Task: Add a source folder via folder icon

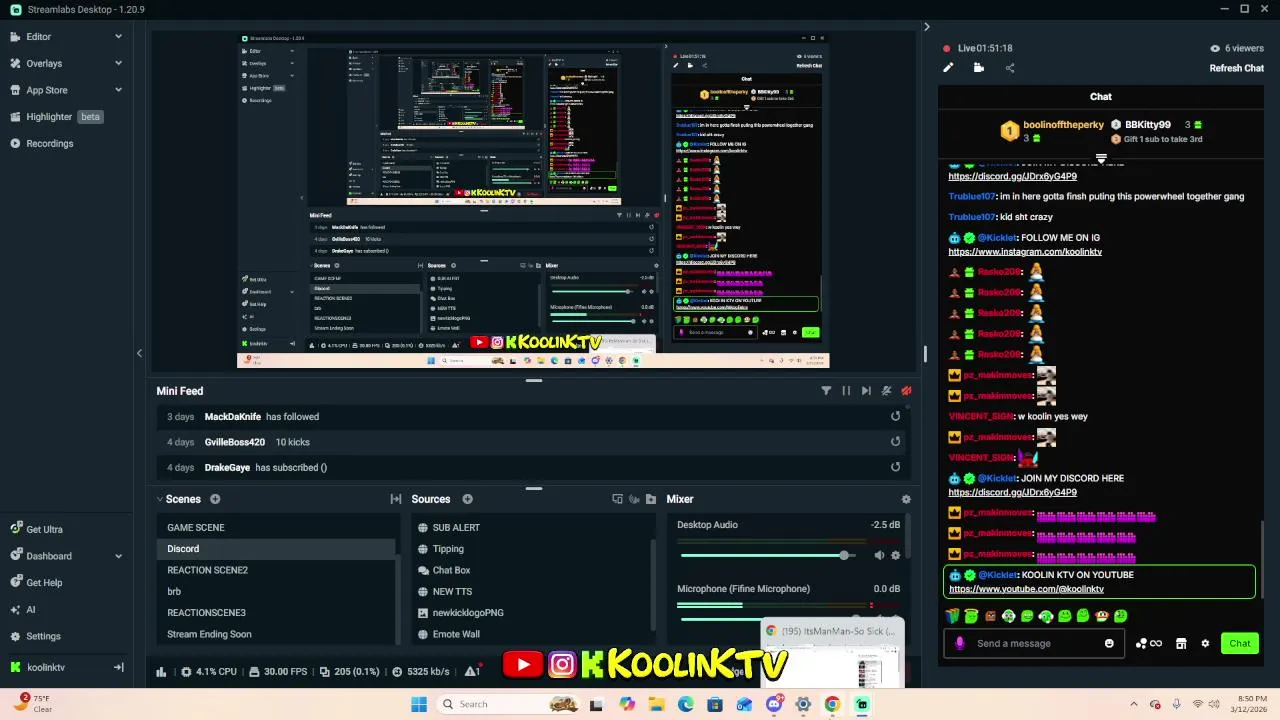Action: coord(651,499)
